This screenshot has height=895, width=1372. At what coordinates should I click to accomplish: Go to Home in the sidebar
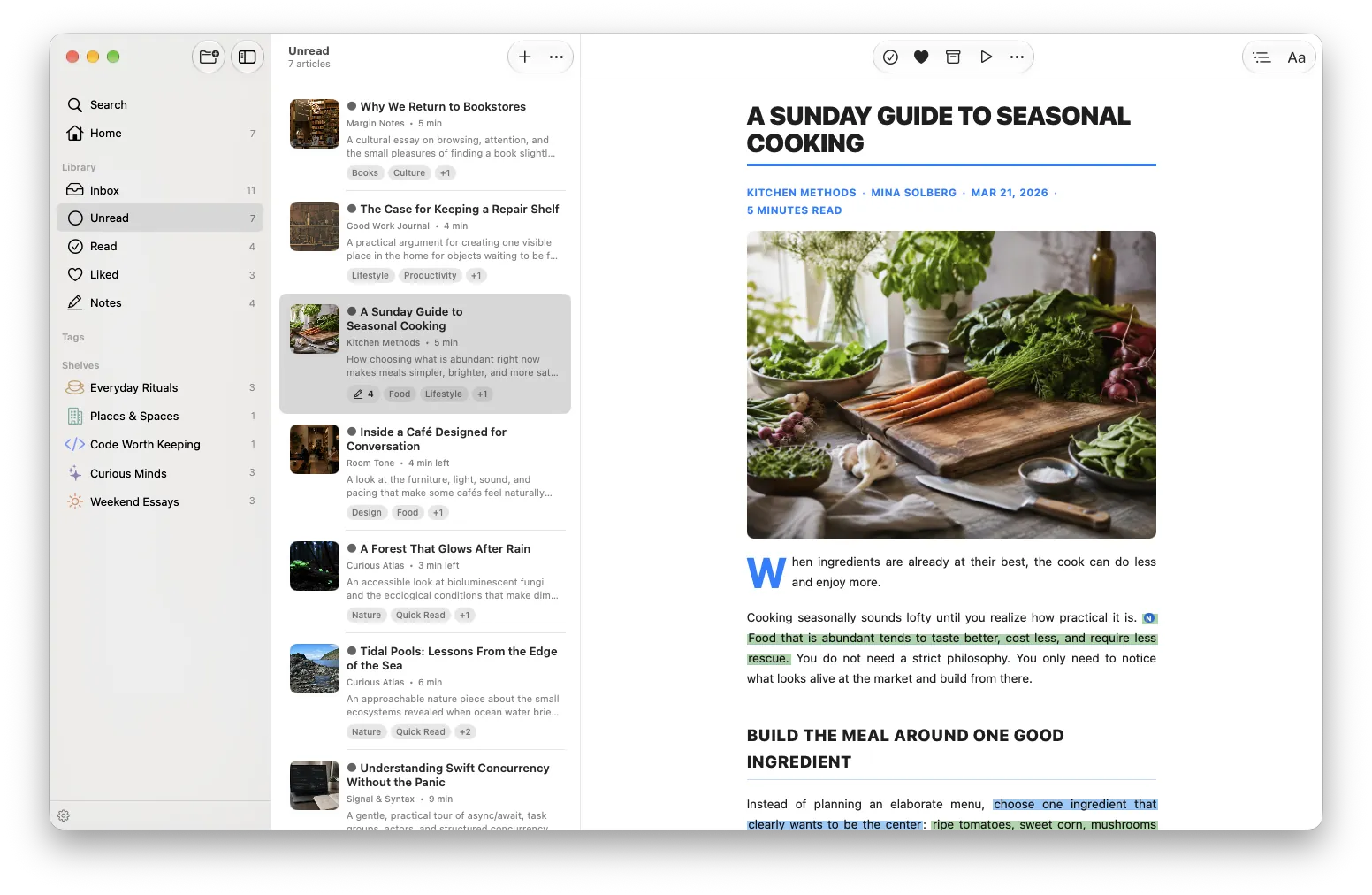click(x=160, y=133)
